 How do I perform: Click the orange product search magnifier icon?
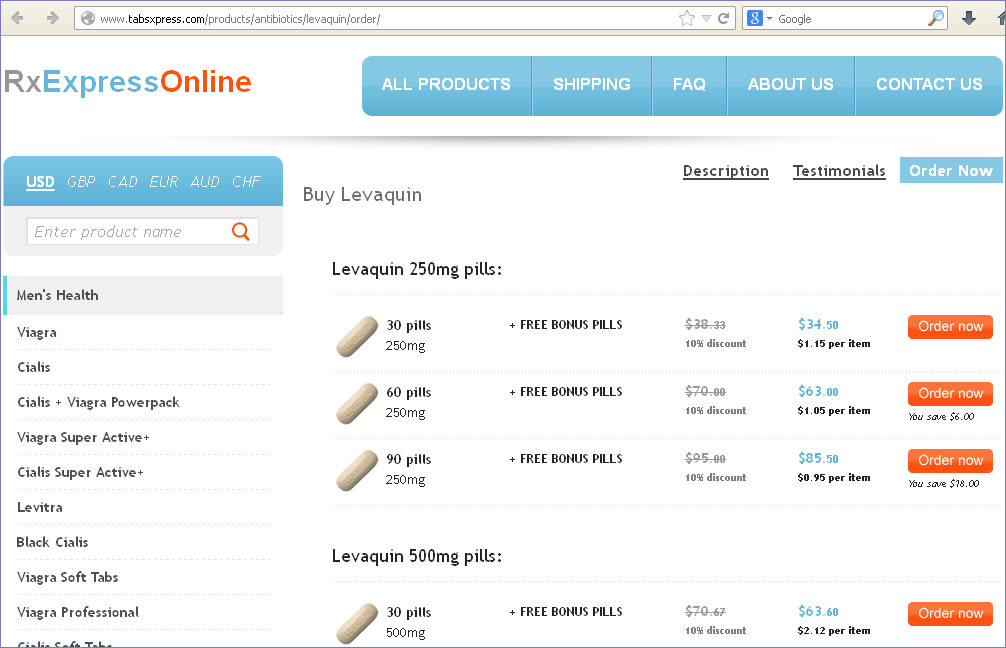coord(241,232)
